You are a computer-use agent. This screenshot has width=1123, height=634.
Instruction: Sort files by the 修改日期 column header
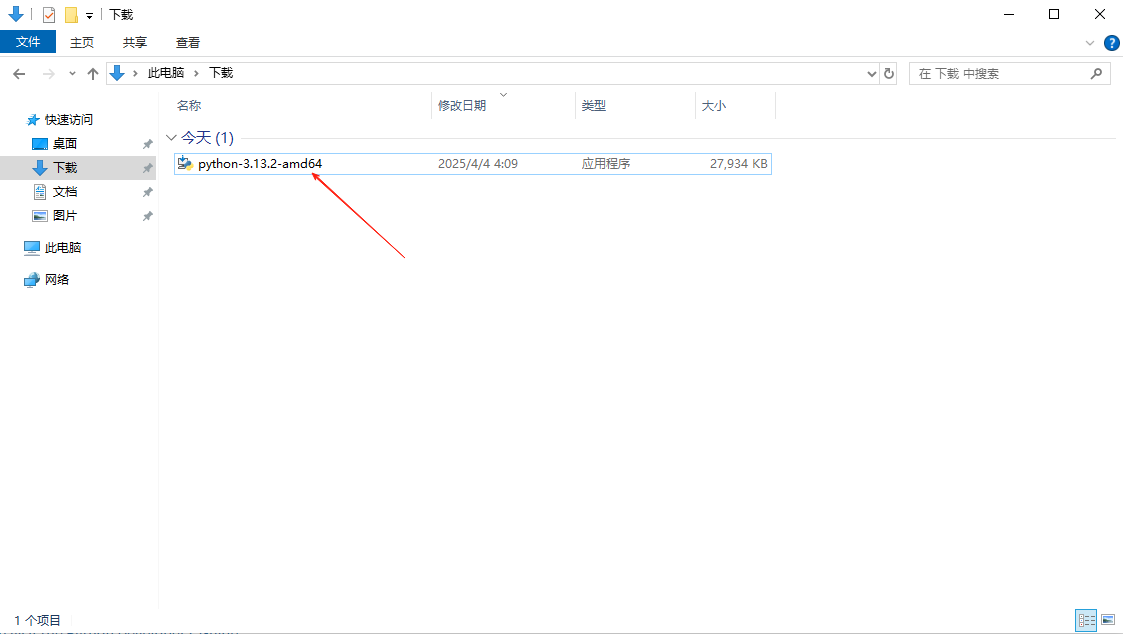462,106
